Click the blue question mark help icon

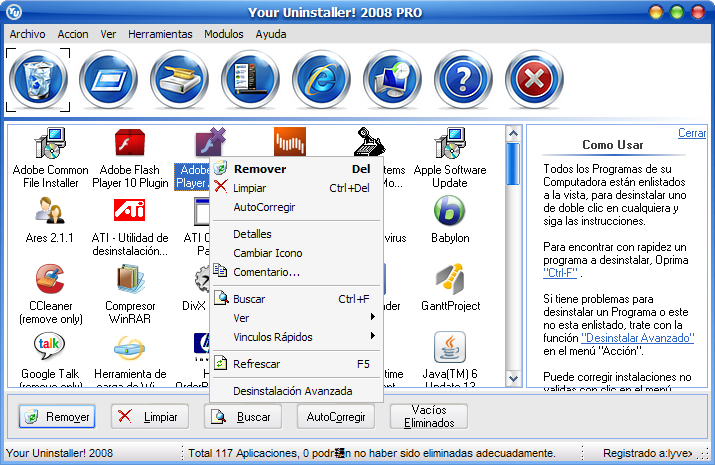(462, 79)
